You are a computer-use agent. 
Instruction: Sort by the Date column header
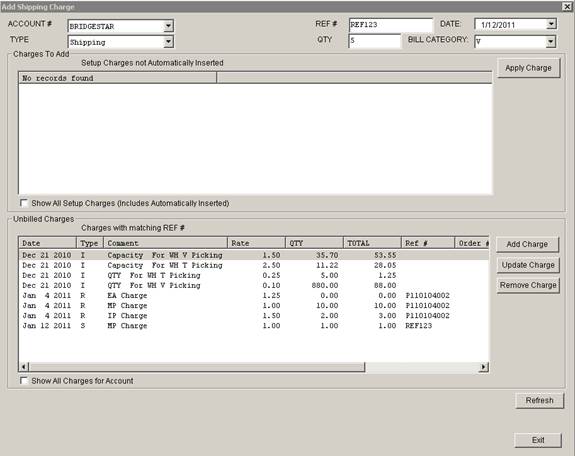(47, 243)
